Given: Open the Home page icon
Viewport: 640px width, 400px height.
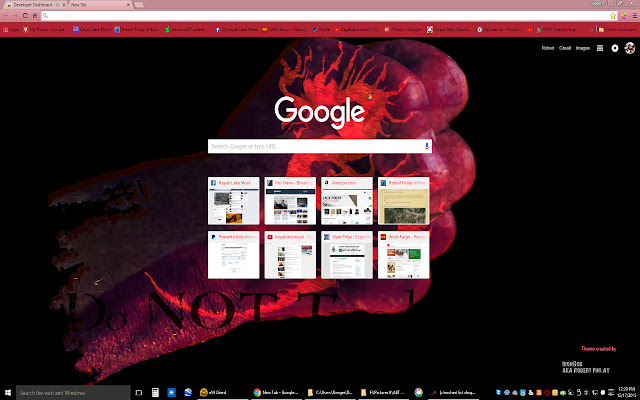Looking at the screenshot, I should [35, 16].
